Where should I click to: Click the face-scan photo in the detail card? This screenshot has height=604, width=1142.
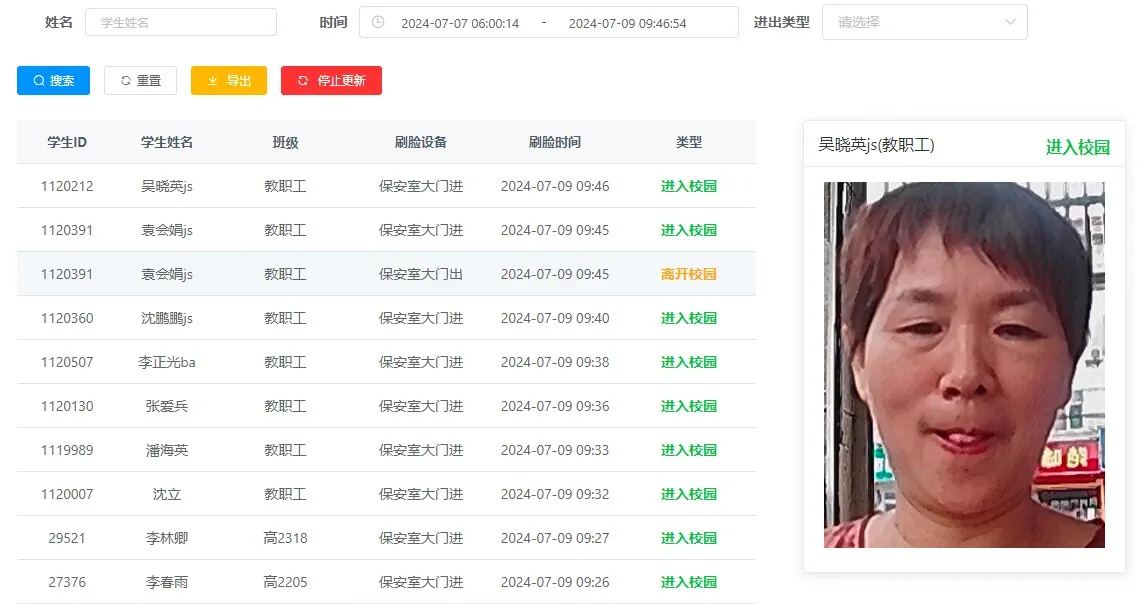(964, 365)
